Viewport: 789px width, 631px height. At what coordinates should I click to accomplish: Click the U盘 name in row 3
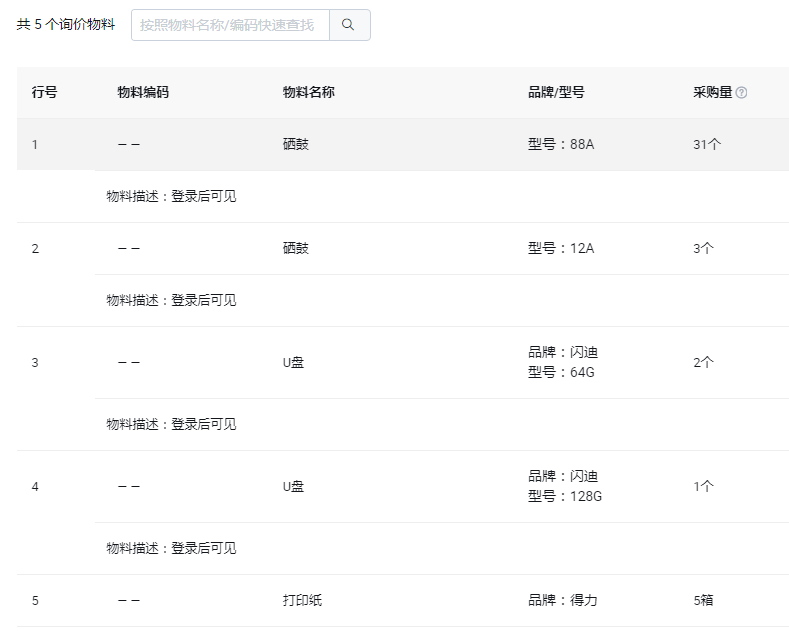point(293,362)
